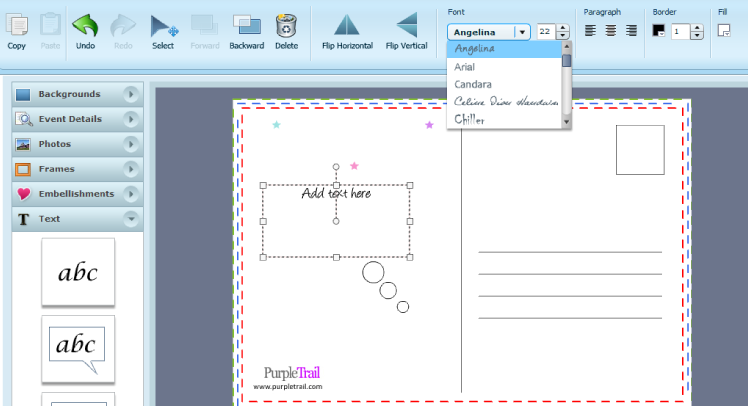Viewport: 748px width, 406px height.
Task: Select the cyan star embellishment
Action: coord(276,125)
